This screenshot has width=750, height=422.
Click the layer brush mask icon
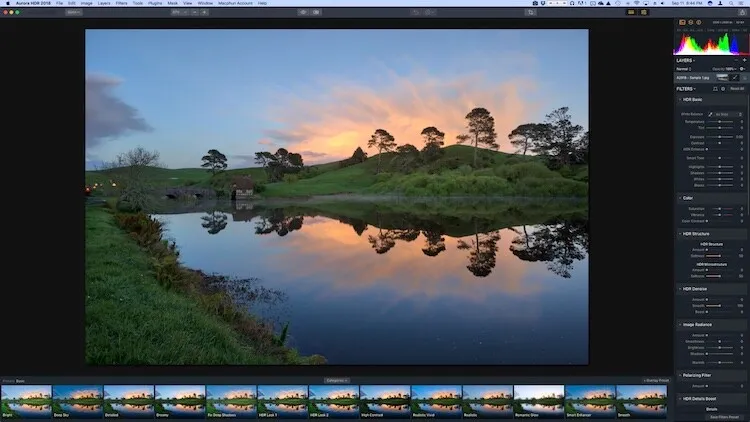click(x=733, y=77)
